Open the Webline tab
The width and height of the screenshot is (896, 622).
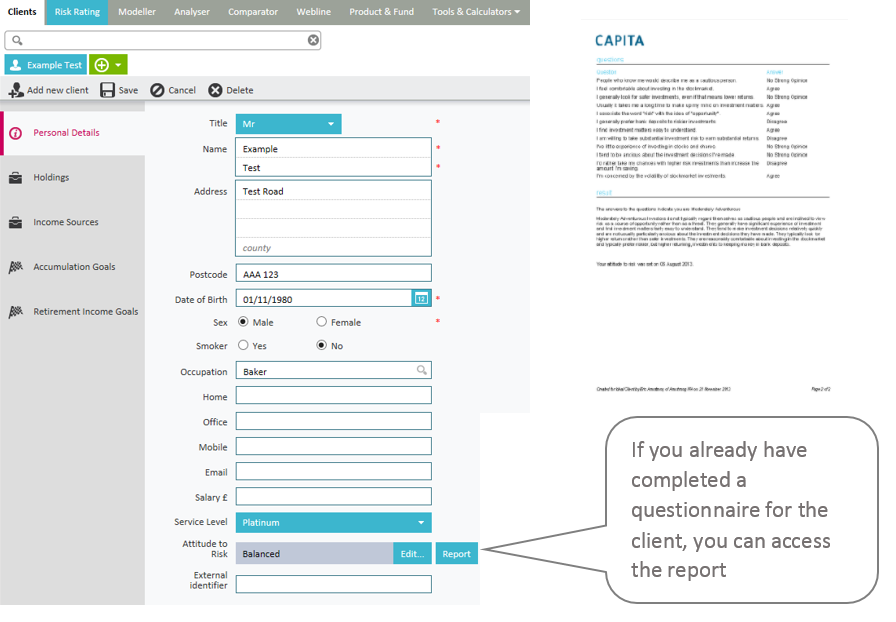tap(314, 12)
